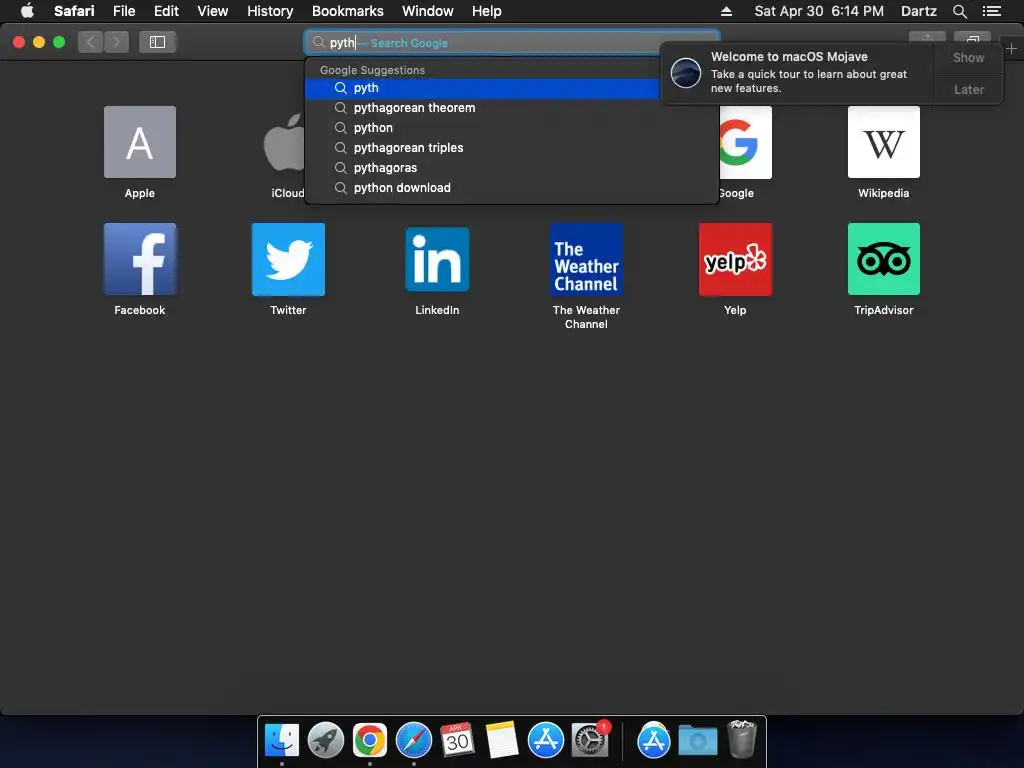The width and height of the screenshot is (1024, 768).
Task: Click the Share toolbar button
Action: (927, 38)
